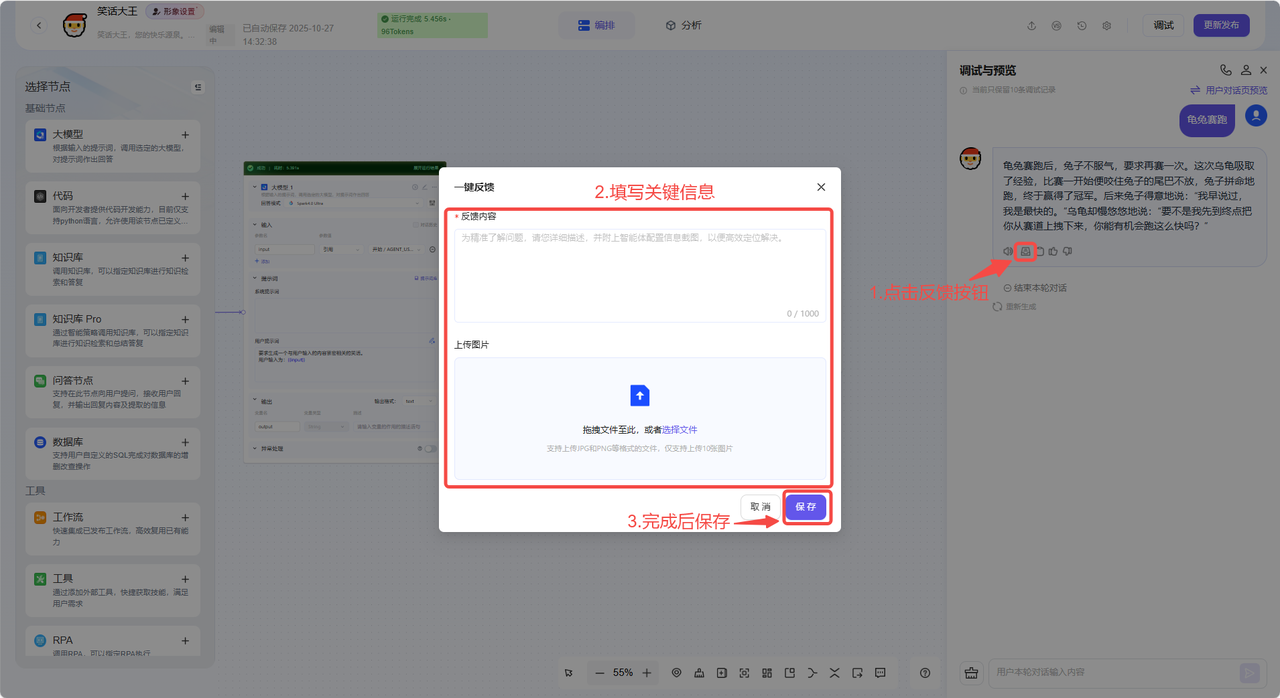
Task: Click the phone call icon in debug panel
Action: pos(1226,71)
